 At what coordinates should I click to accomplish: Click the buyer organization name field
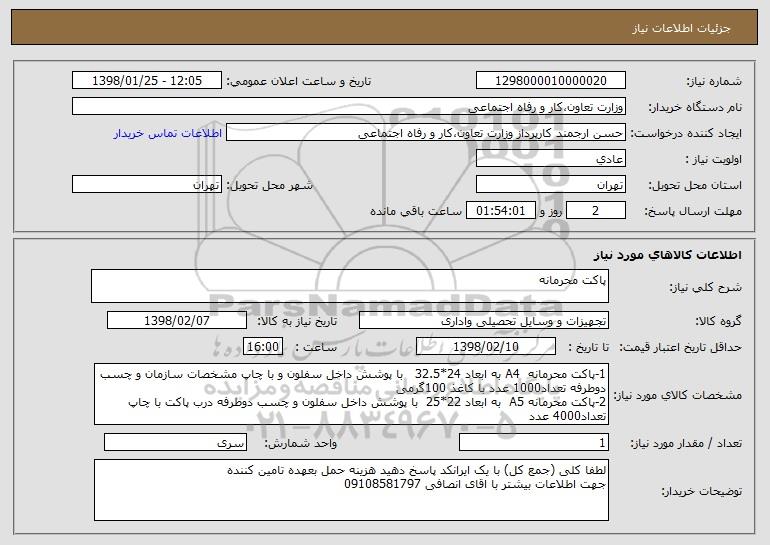coord(349,107)
